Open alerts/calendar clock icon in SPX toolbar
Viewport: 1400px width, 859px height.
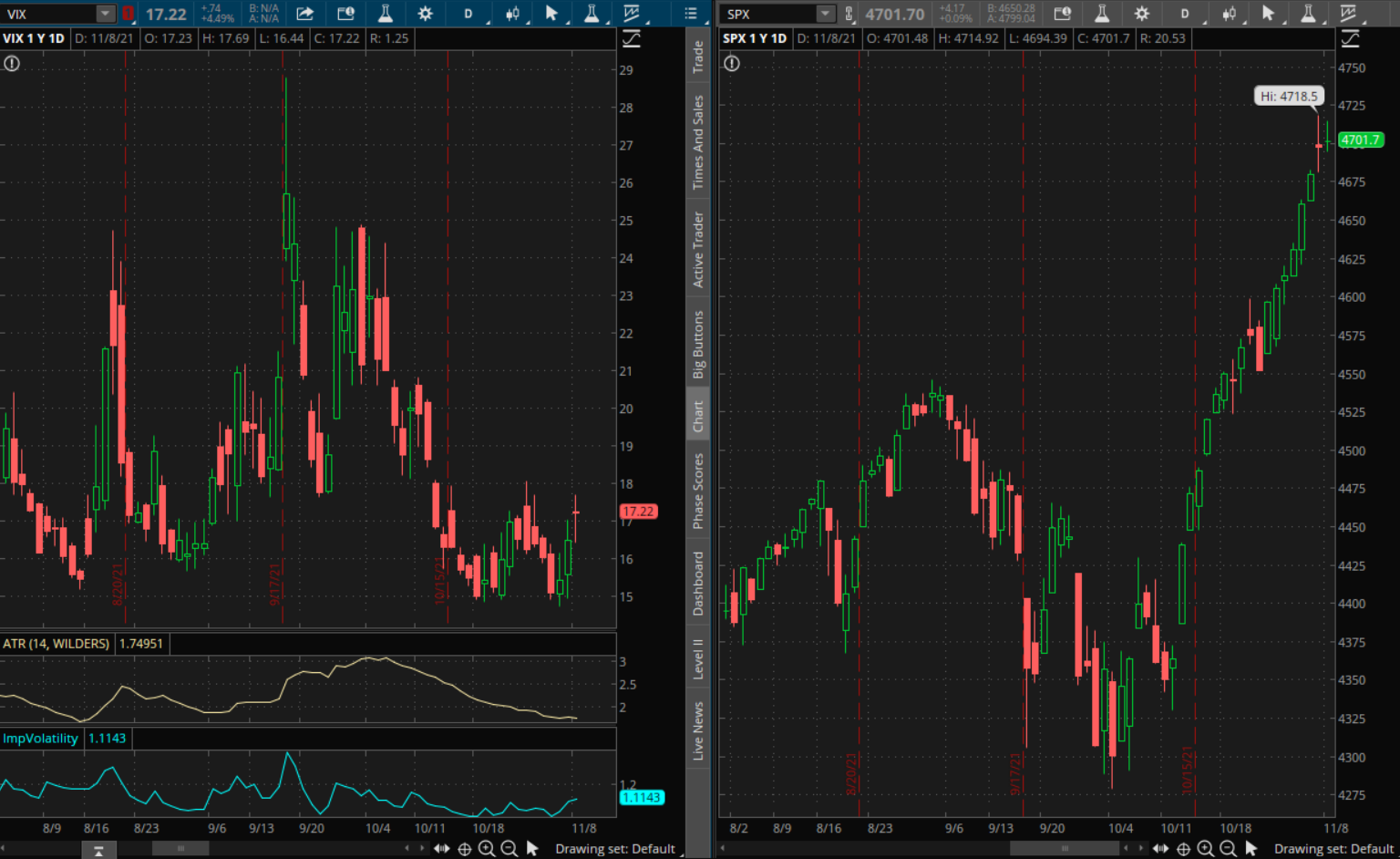(1063, 14)
